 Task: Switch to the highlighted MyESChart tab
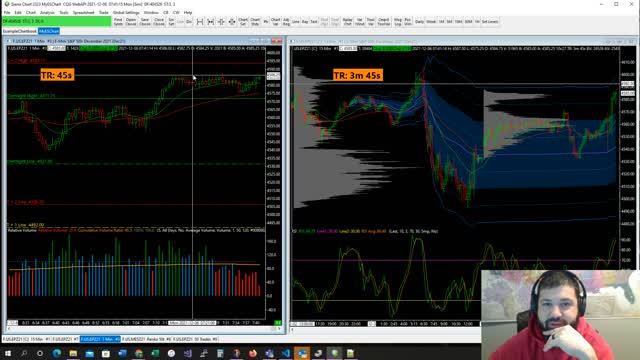click(x=49, y=31)
